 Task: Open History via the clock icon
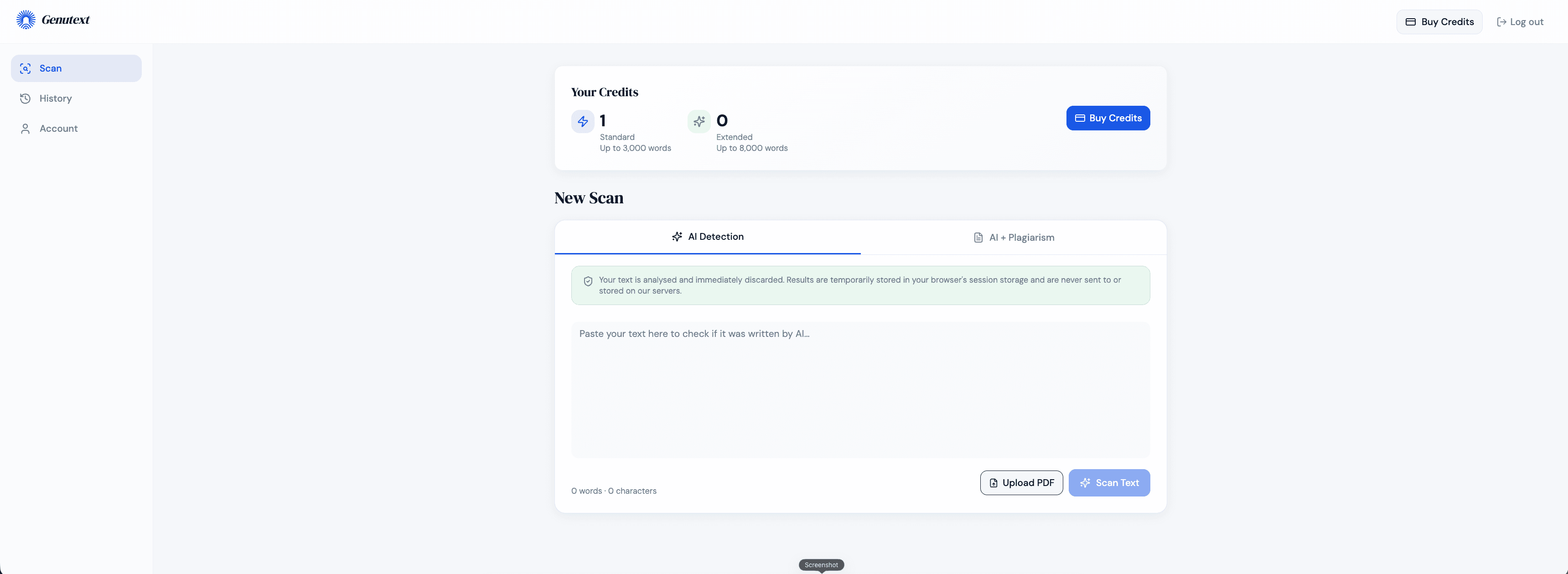point(25,98)
